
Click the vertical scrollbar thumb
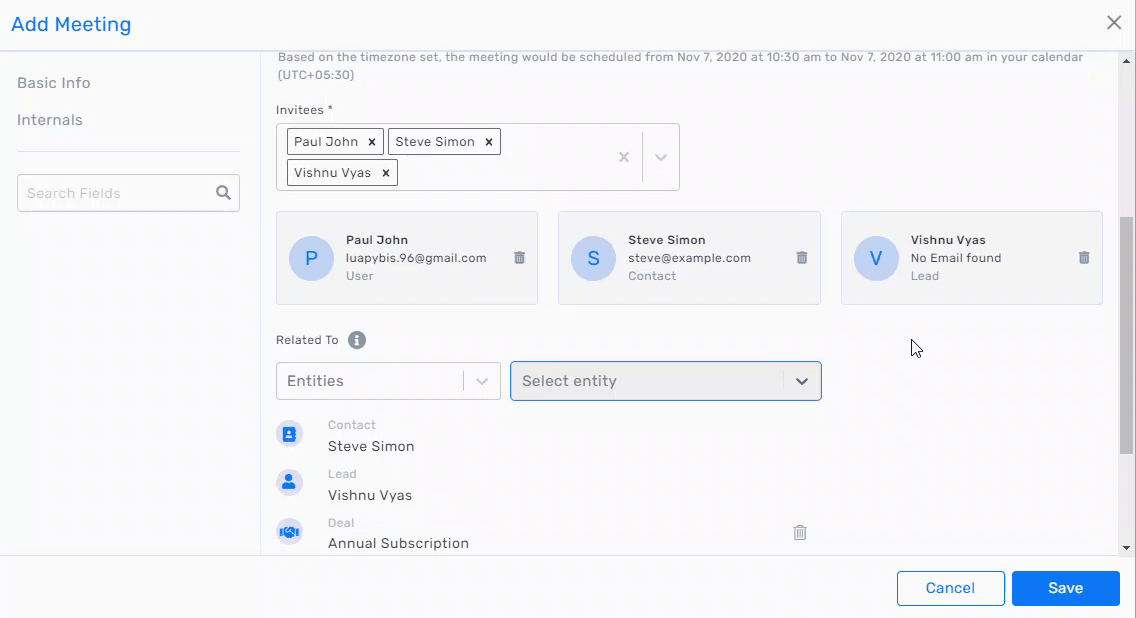pos(1126,335)
